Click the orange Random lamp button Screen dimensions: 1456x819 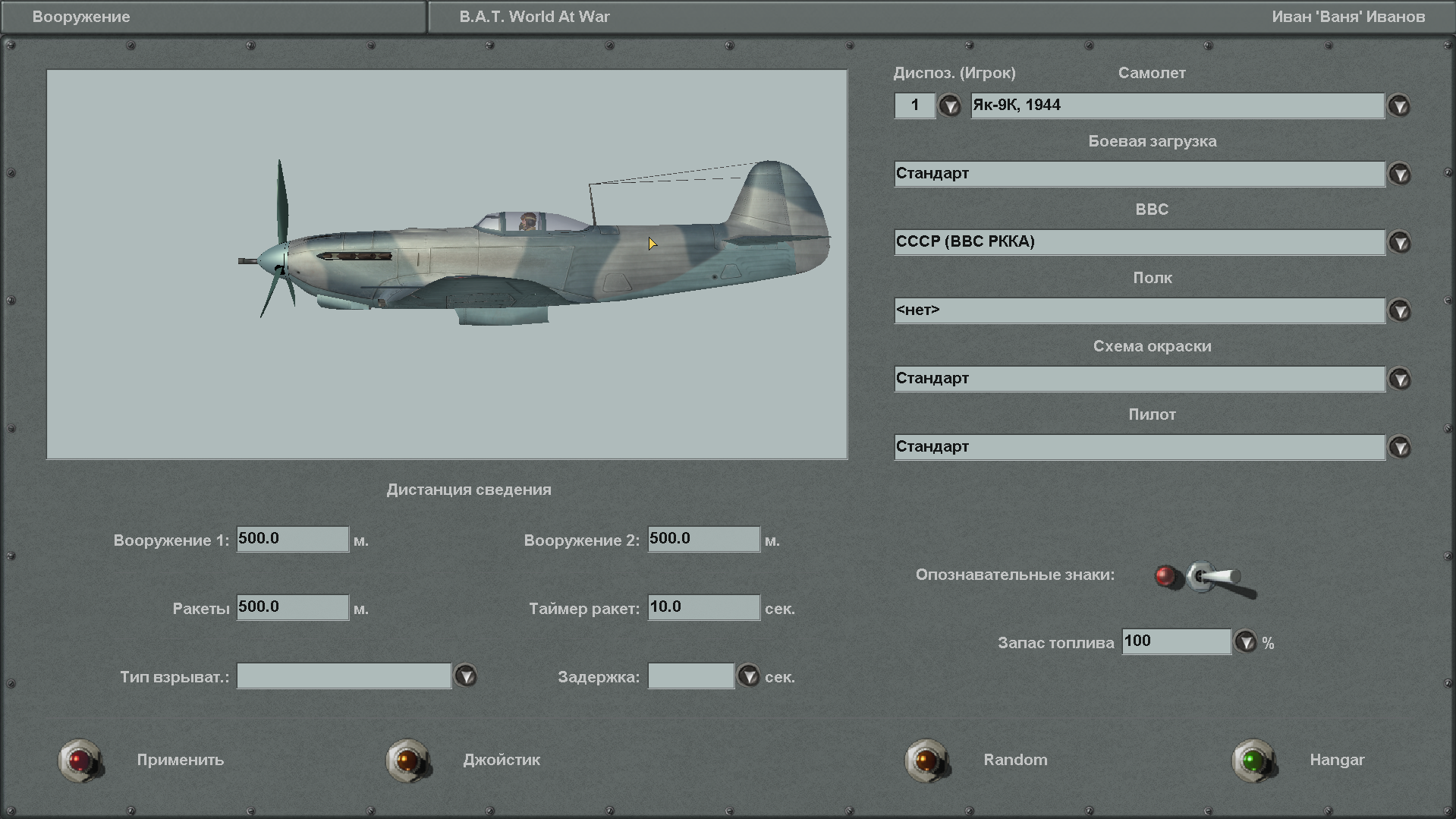[x=927, y=760]
